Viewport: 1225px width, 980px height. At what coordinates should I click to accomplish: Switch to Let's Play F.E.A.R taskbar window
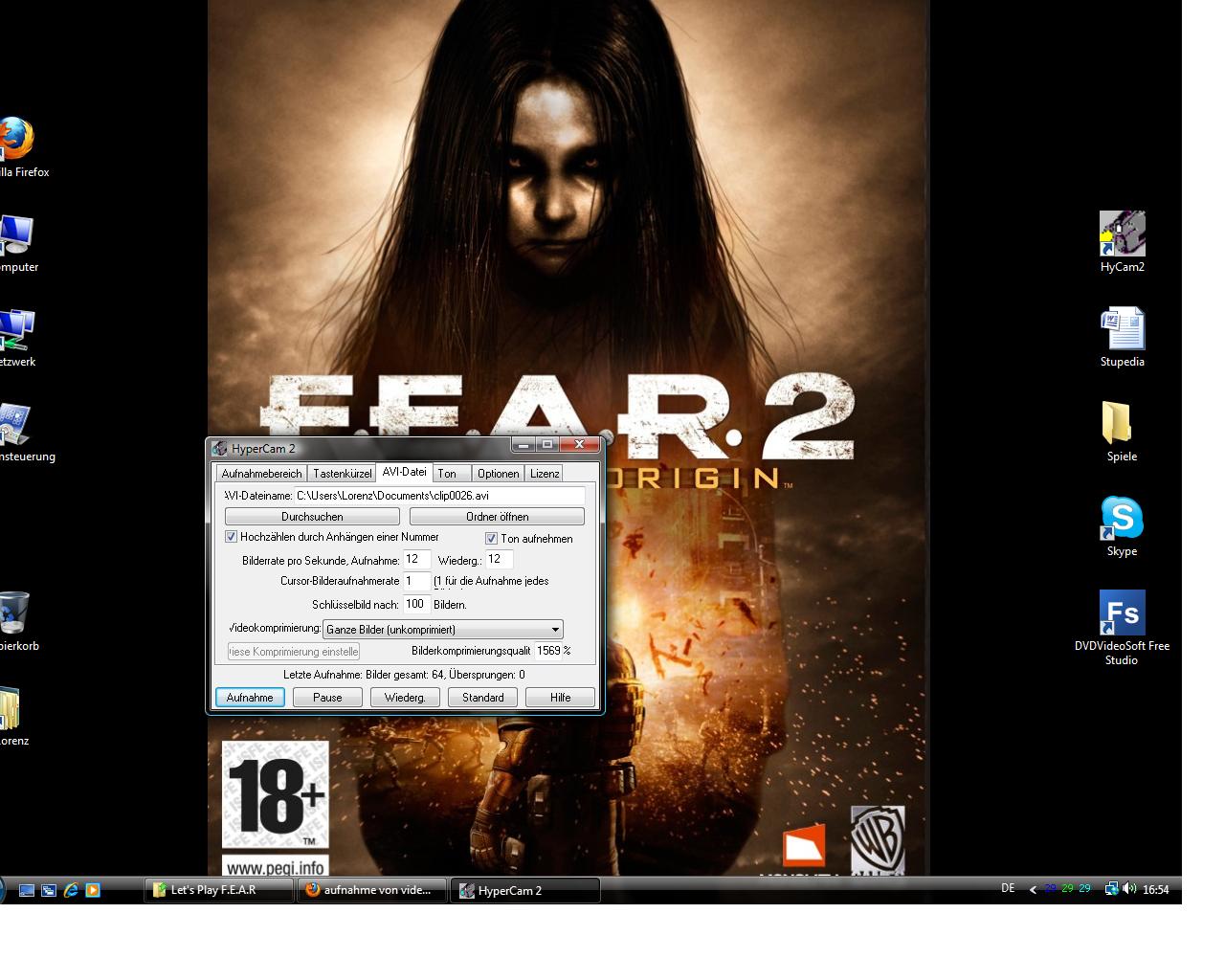click(218, 890)
